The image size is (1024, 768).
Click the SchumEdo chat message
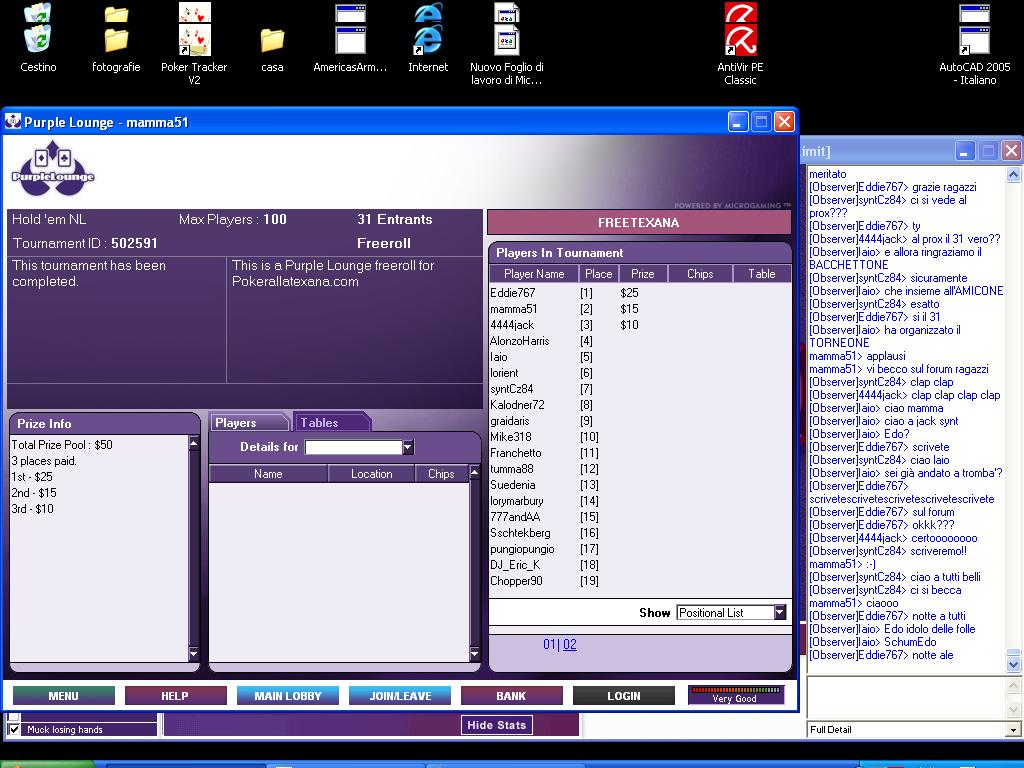[x=873, y=642]
